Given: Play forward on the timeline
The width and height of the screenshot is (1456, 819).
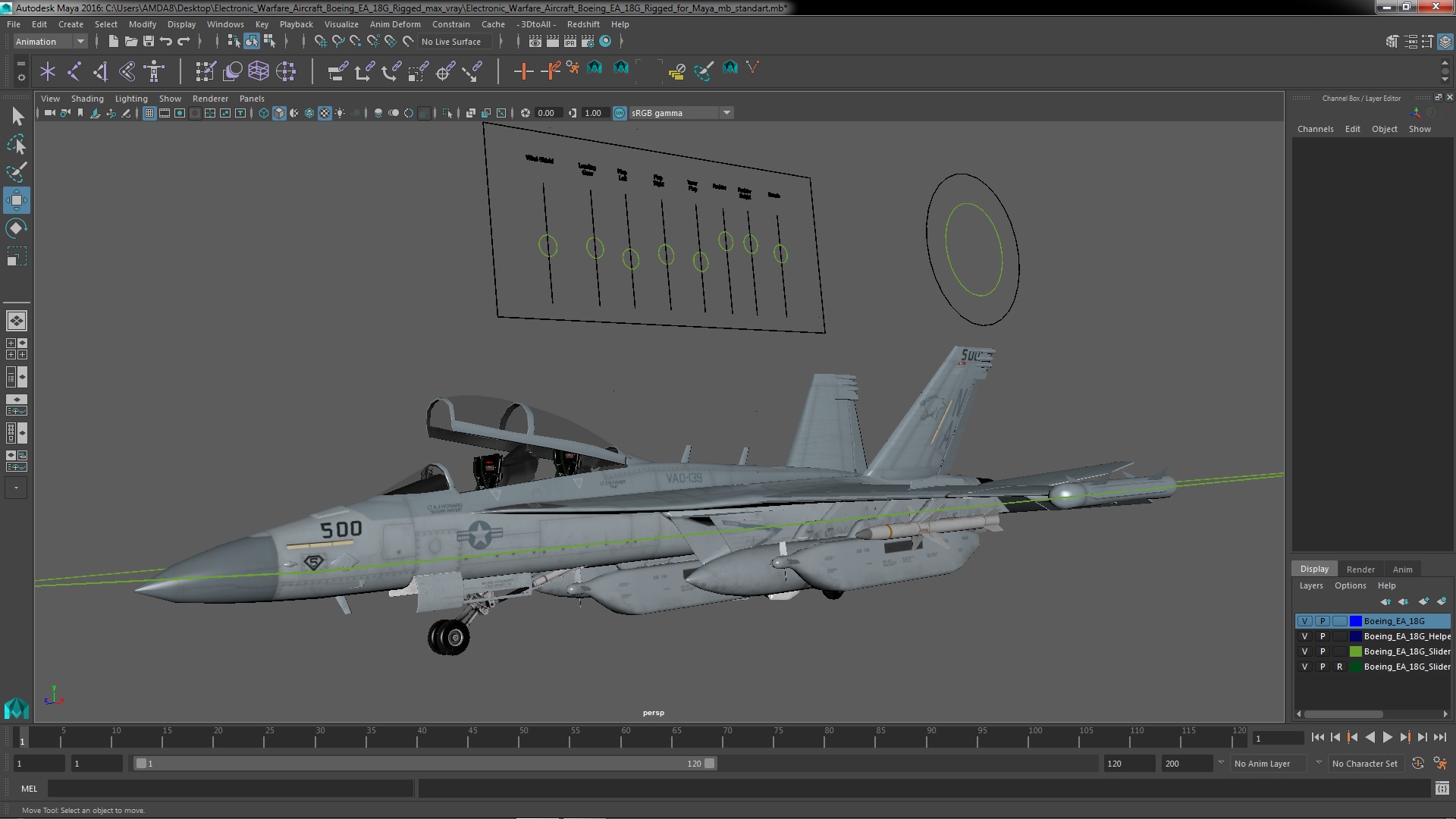Looking at the screenshot, I should (x=1387, y=737).
